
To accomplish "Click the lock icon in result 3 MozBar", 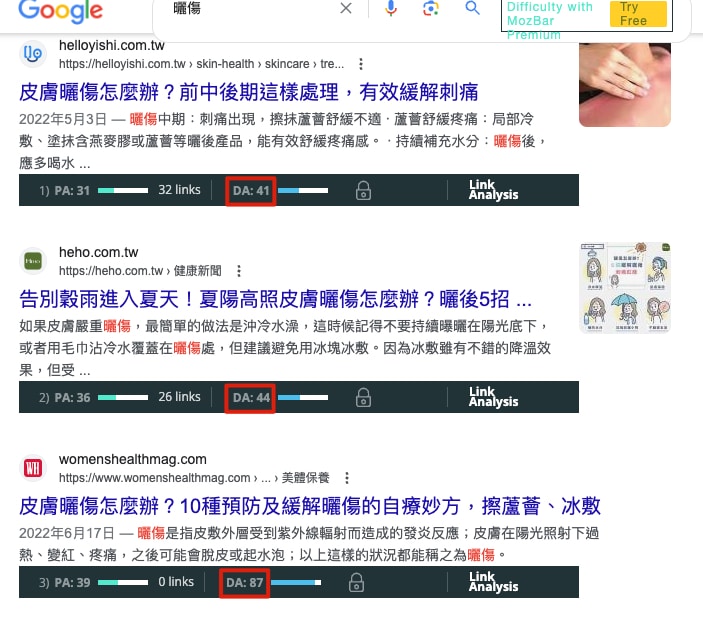I will pos(356,582).
